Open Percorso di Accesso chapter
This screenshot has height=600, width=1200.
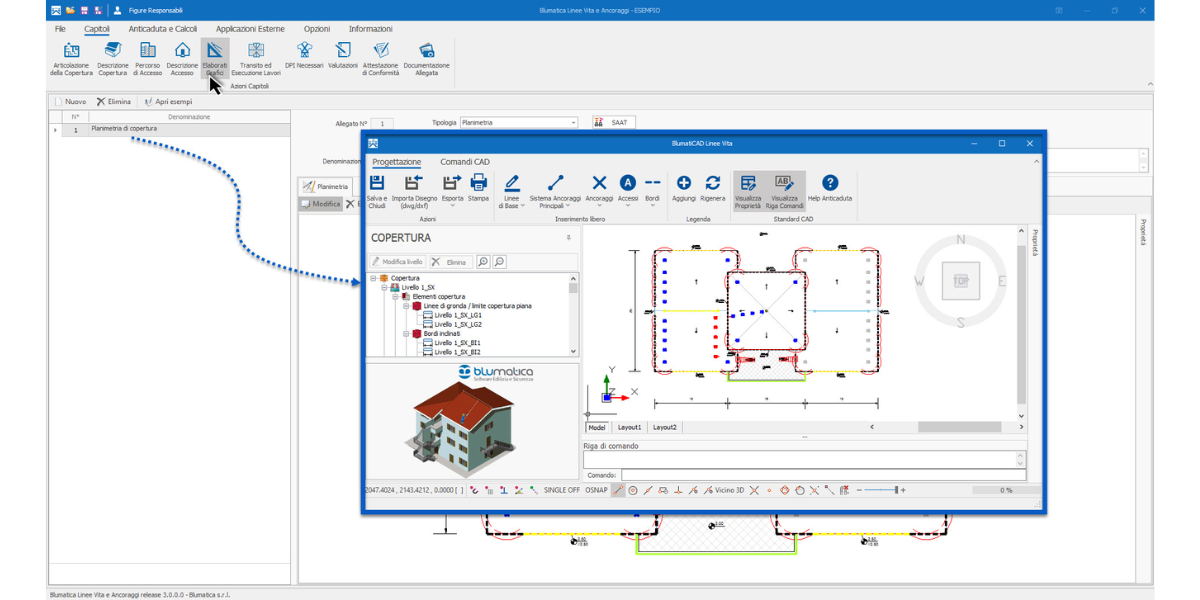point(148,59)
